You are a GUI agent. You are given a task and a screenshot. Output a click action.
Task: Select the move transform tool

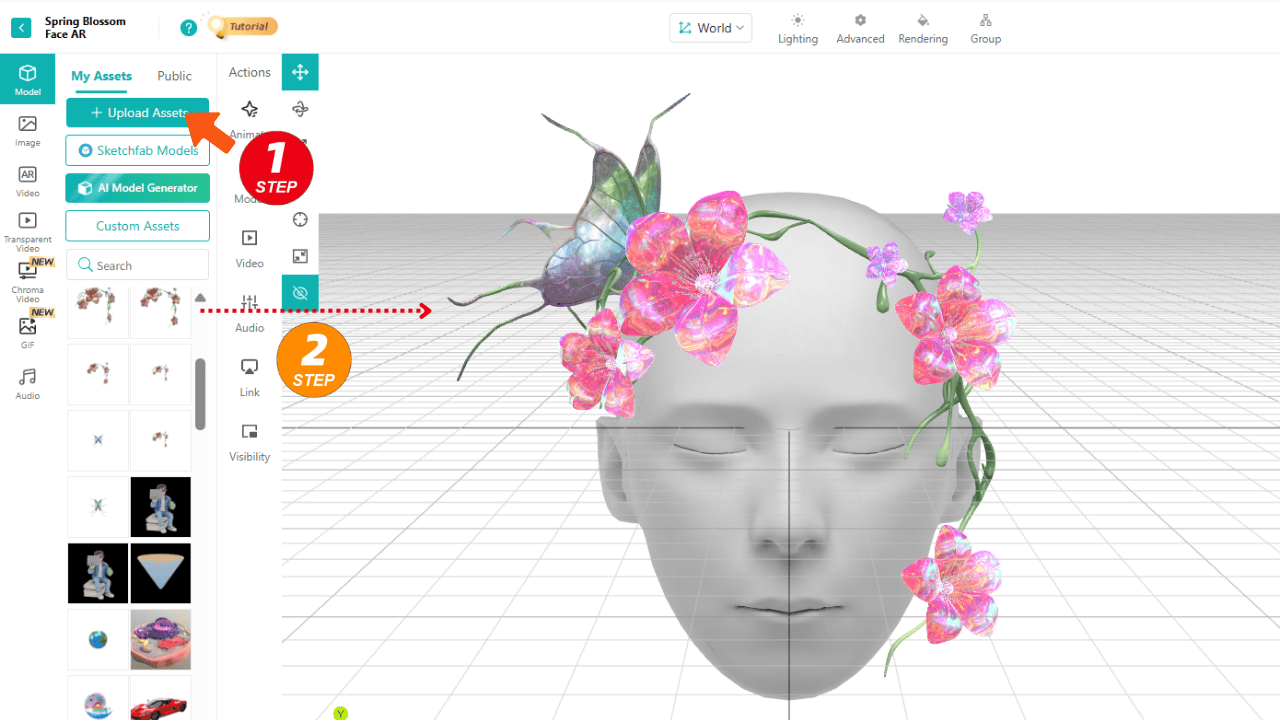300,72
